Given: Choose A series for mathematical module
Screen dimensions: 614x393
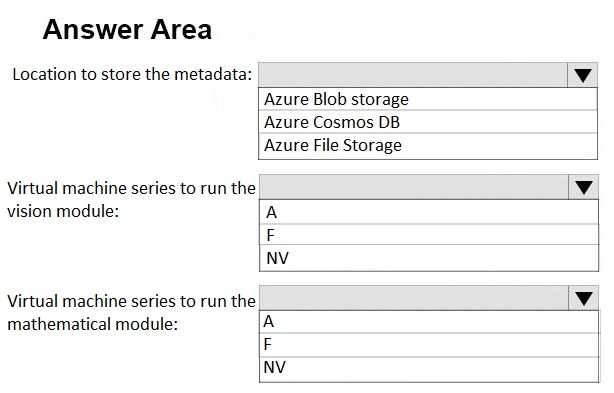Looking at the screenshot, I should click(x=429, y=322).
